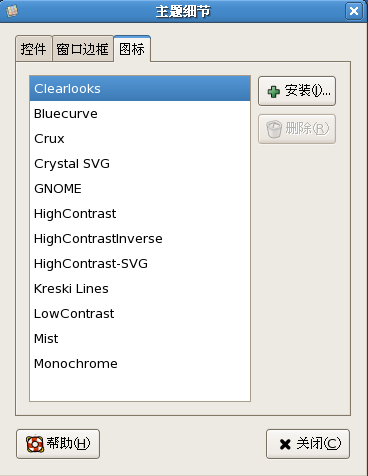Choose the LowContrast icon theme

140,314
